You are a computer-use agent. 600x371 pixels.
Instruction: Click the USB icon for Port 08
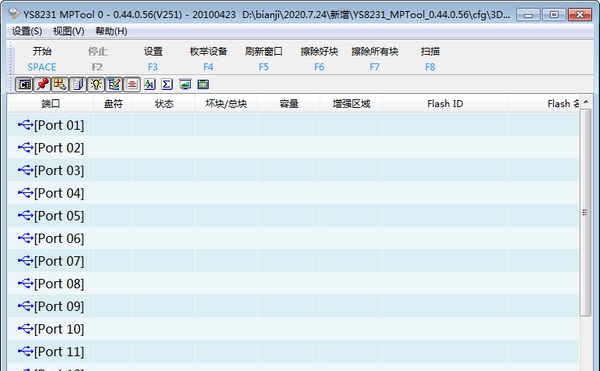(26, 283)
